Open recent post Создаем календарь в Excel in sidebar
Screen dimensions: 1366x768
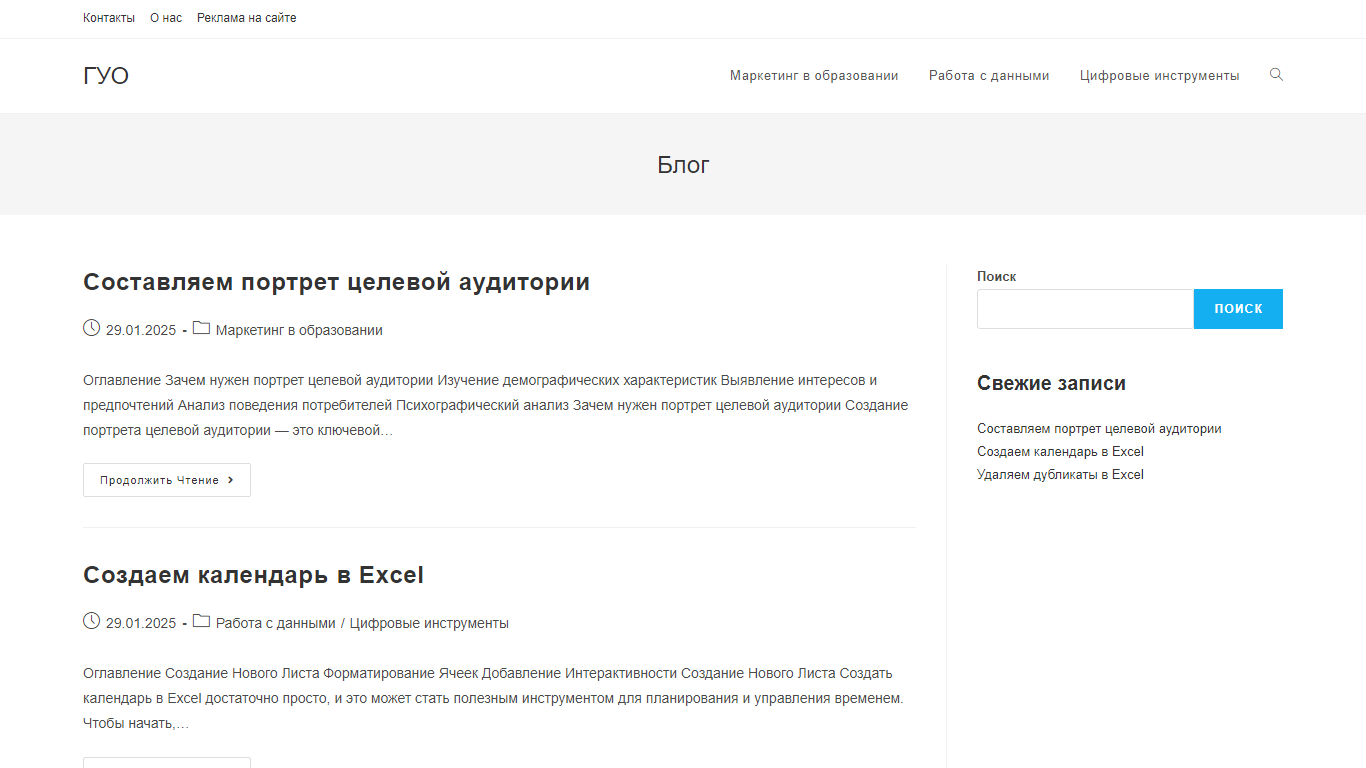click(x=1060, y=452)
